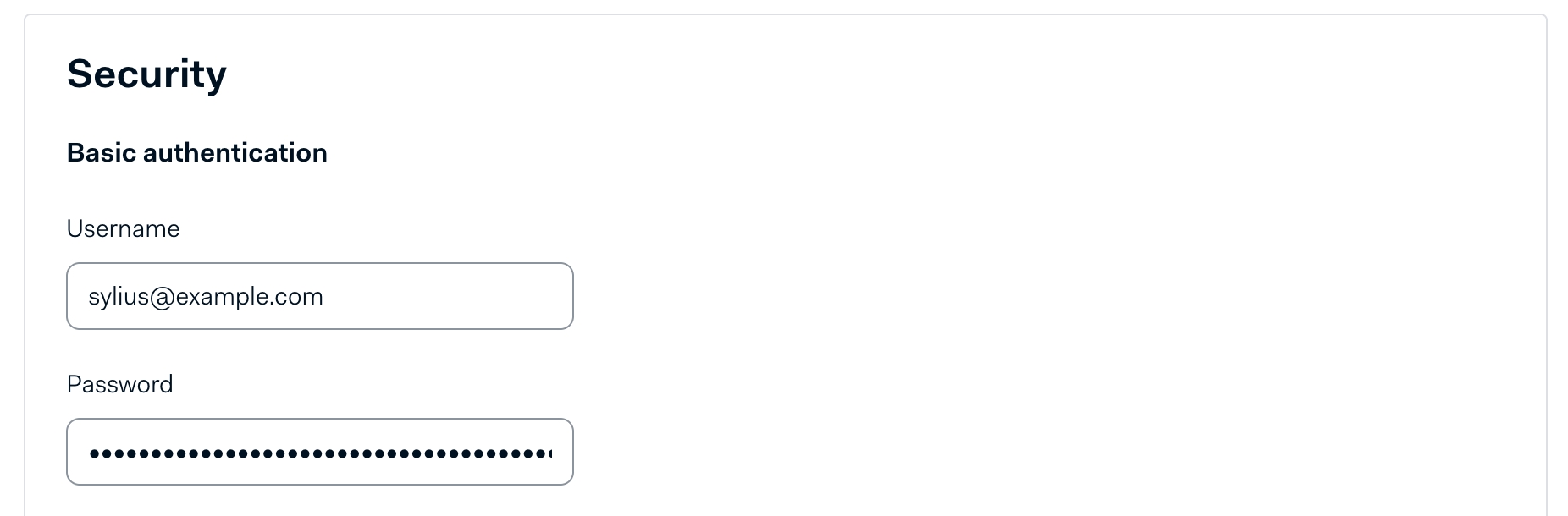The image size is (1568, 516).
Task: Click the @ symbol in the username
Action: [162, 297]
